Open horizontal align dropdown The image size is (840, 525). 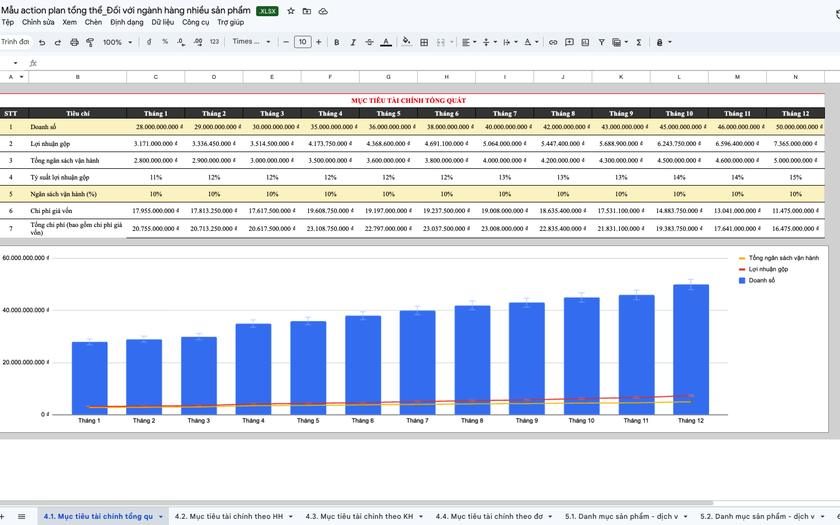click(x=469, y=42)
